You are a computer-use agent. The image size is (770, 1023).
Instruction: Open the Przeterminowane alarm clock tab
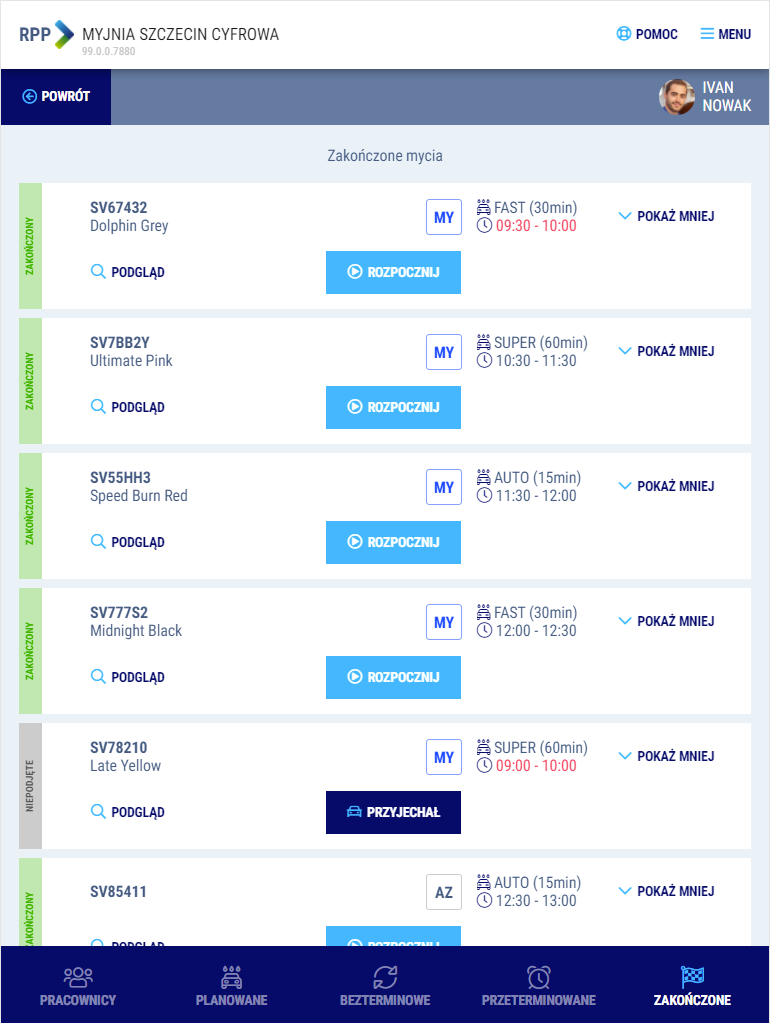click(x=539, y=977)
